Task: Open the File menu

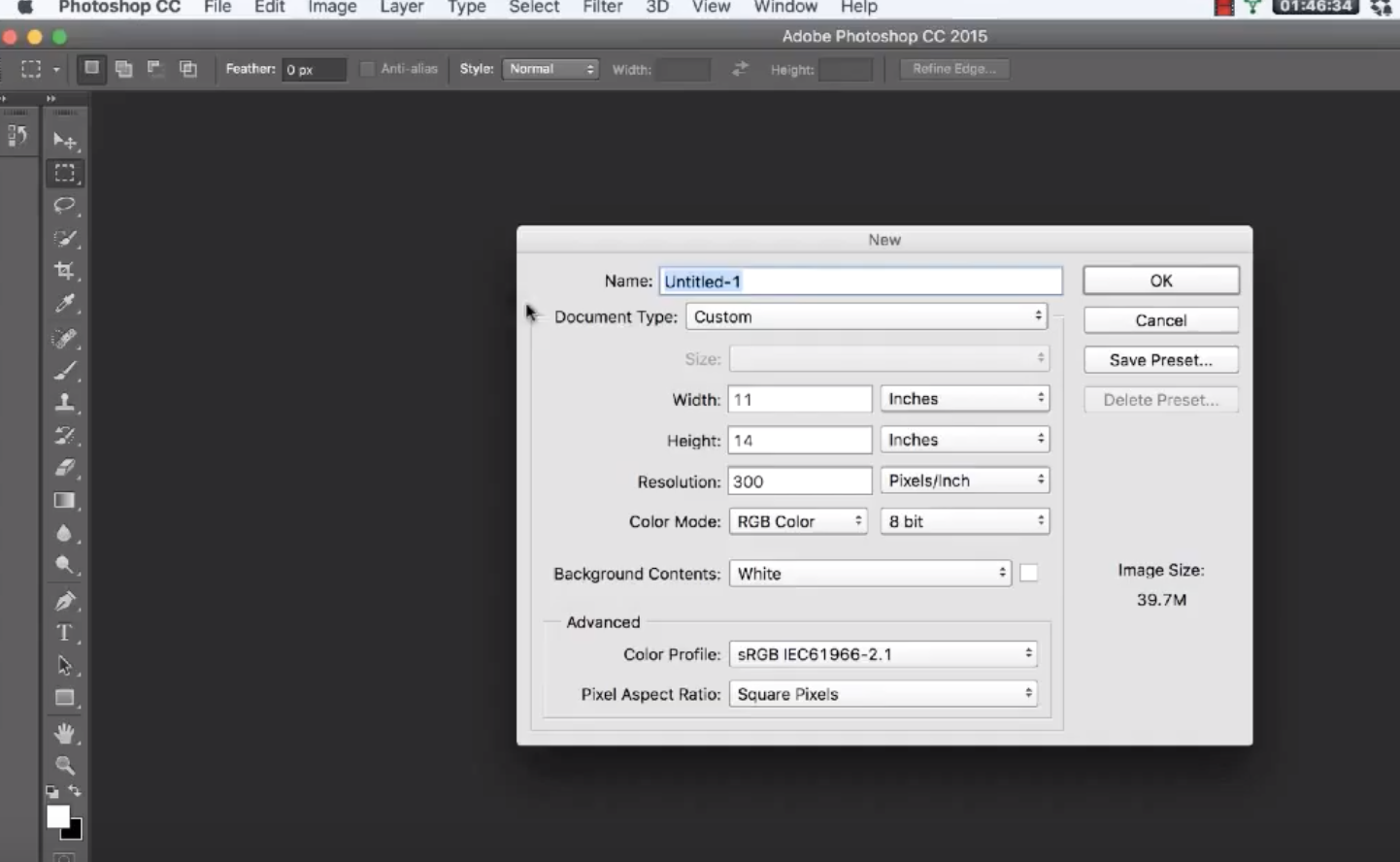Action: pos(217,7)
